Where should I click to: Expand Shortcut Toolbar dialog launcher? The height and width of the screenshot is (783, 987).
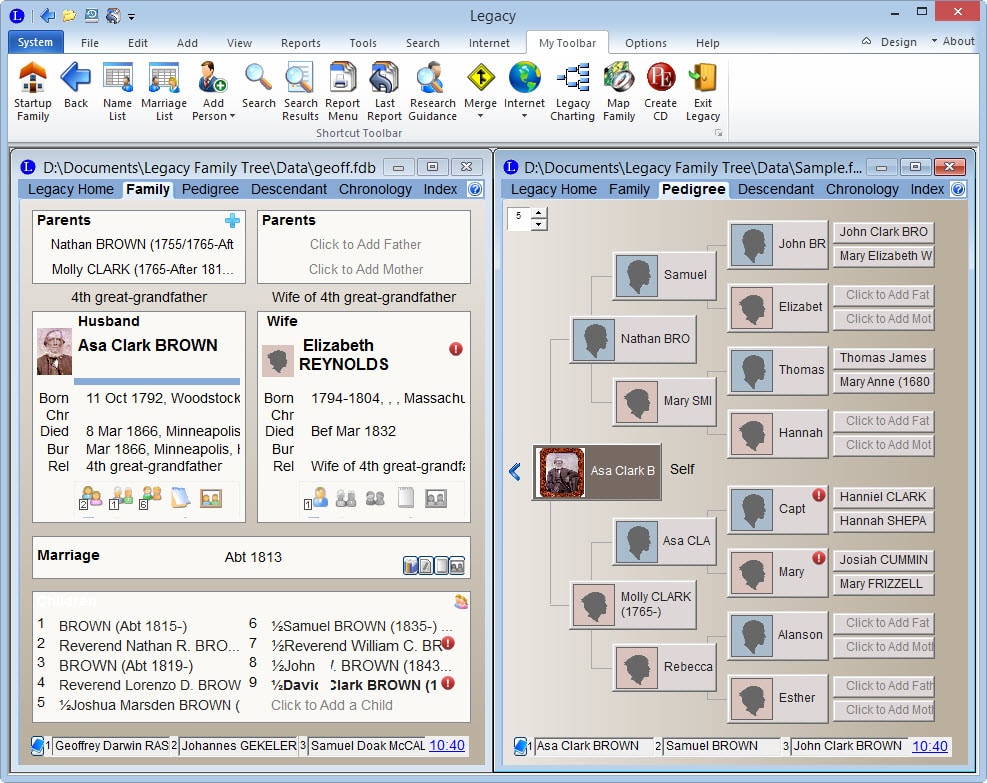pos(718,133)
